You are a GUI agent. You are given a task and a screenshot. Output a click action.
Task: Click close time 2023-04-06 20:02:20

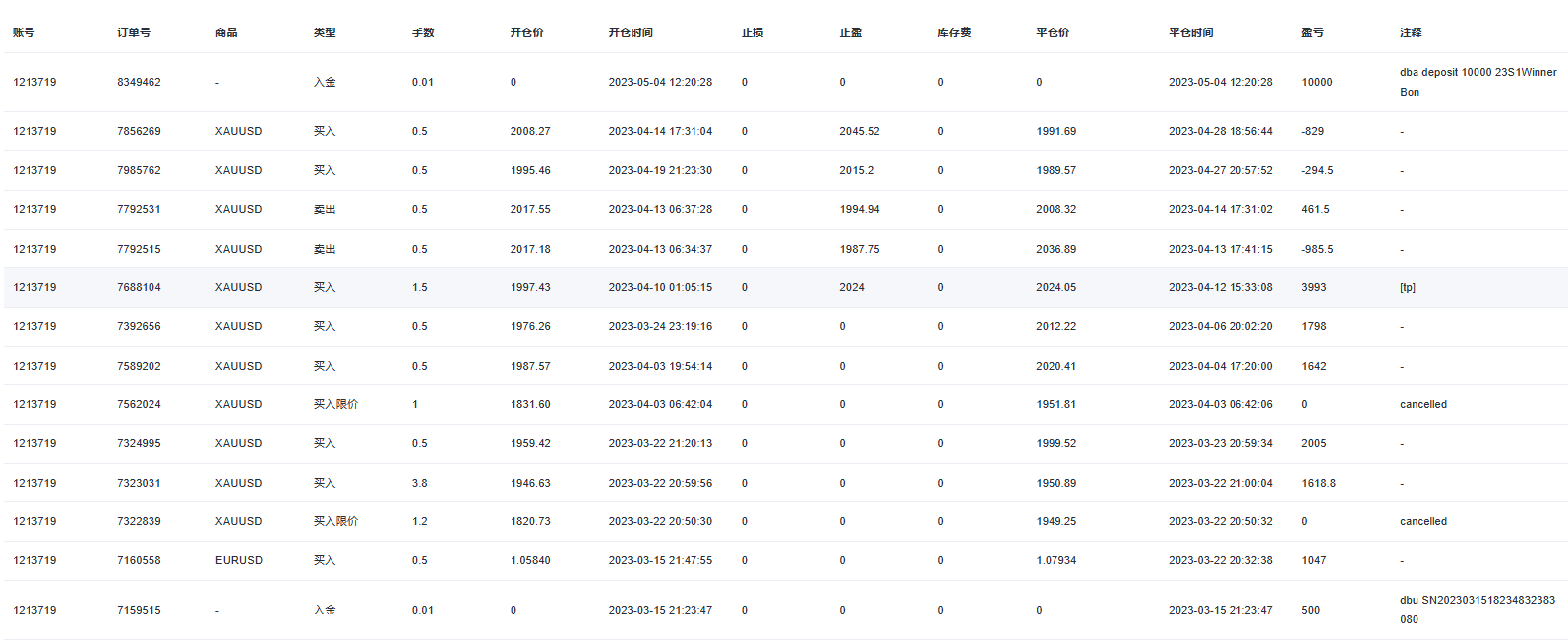click(x=1221, y=326)
